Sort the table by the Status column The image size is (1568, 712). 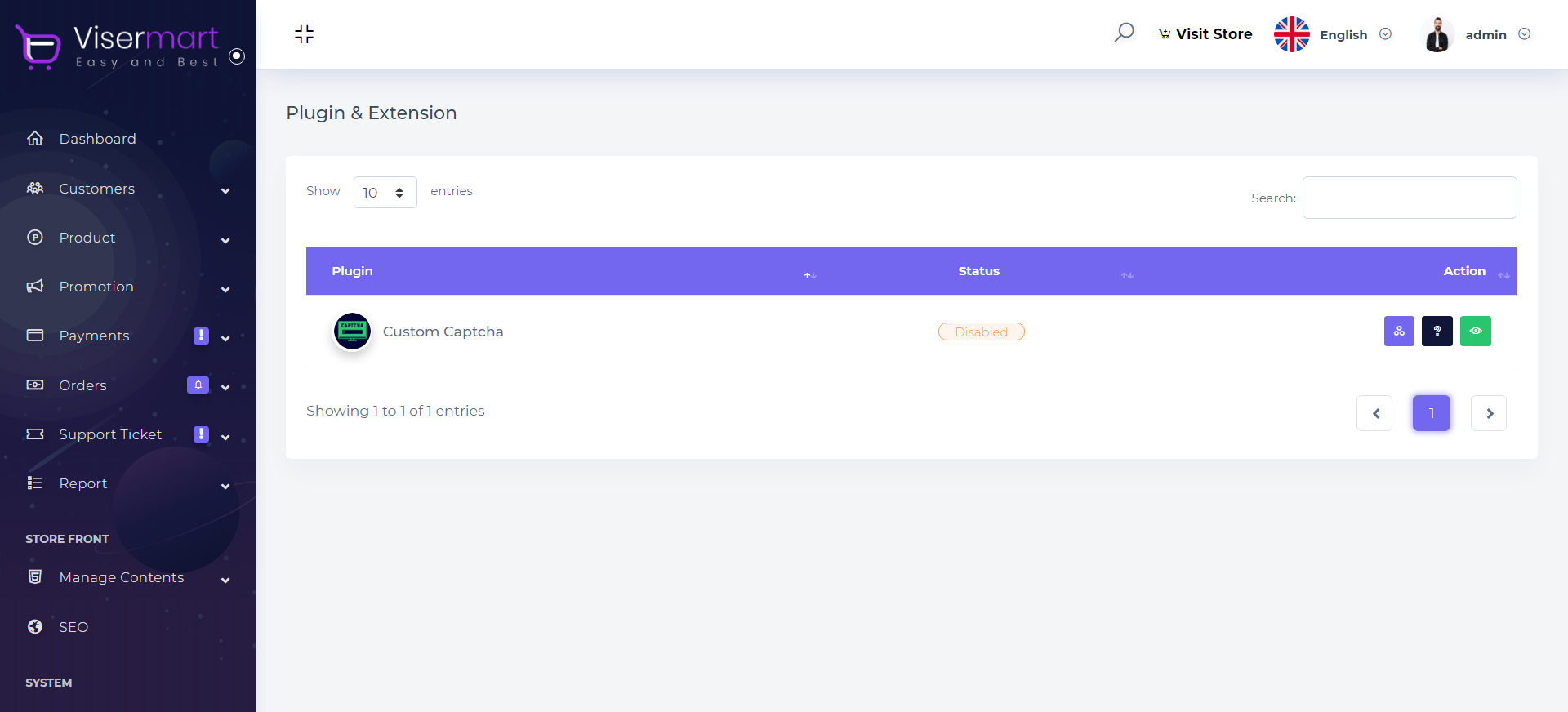point(978,271)
